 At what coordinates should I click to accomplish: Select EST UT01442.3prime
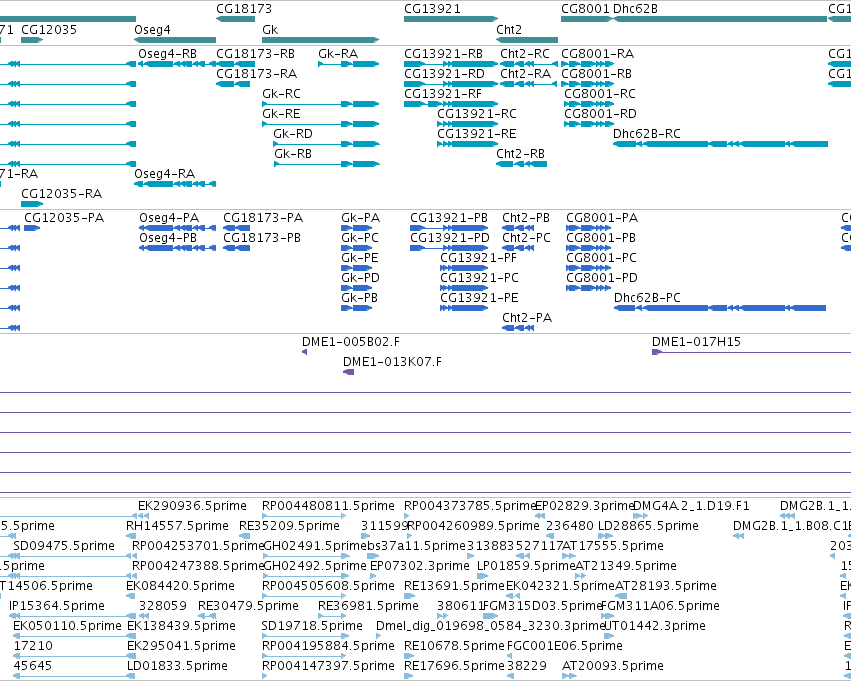tap(608, 636)
